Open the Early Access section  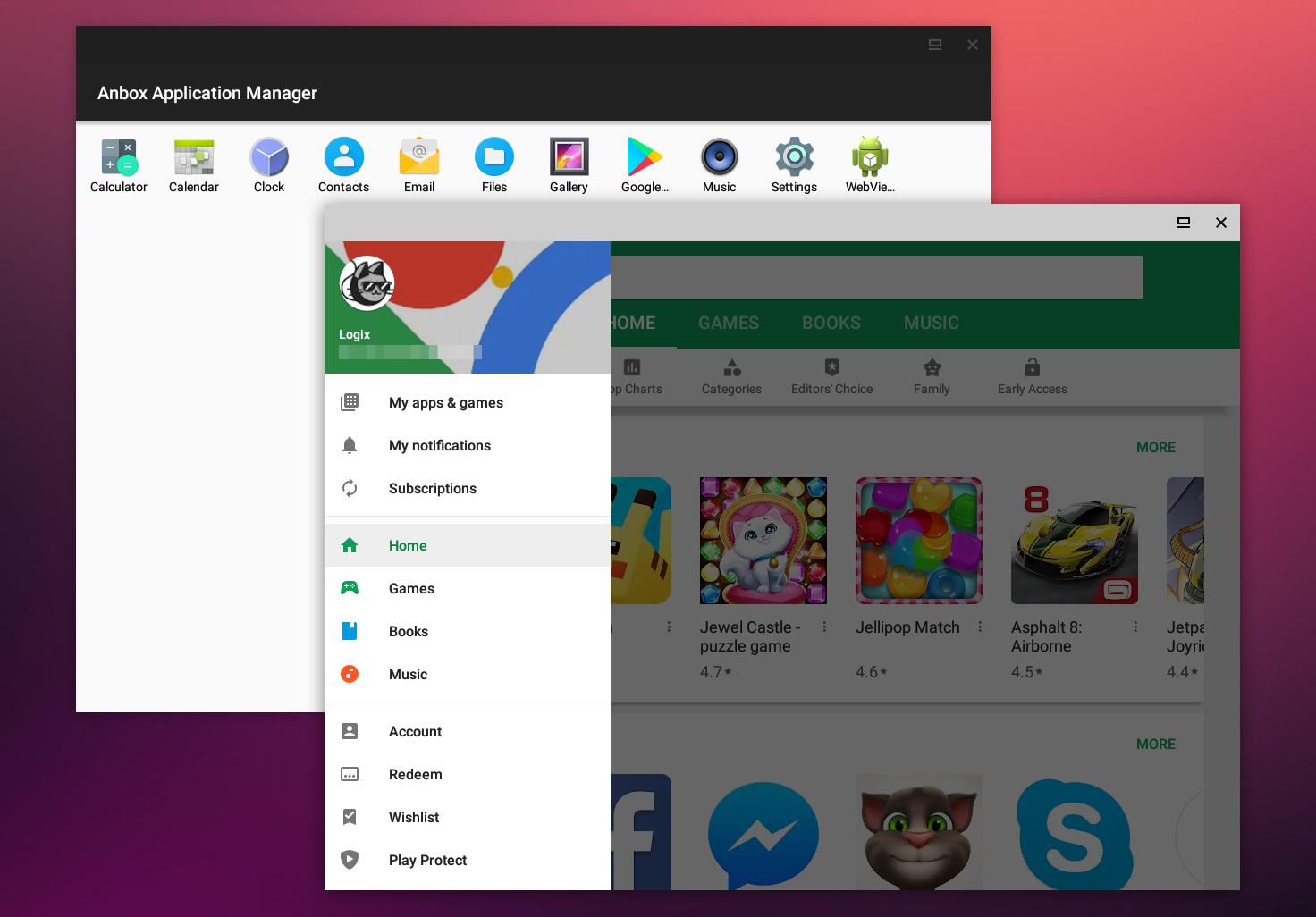pos(1032,375)
